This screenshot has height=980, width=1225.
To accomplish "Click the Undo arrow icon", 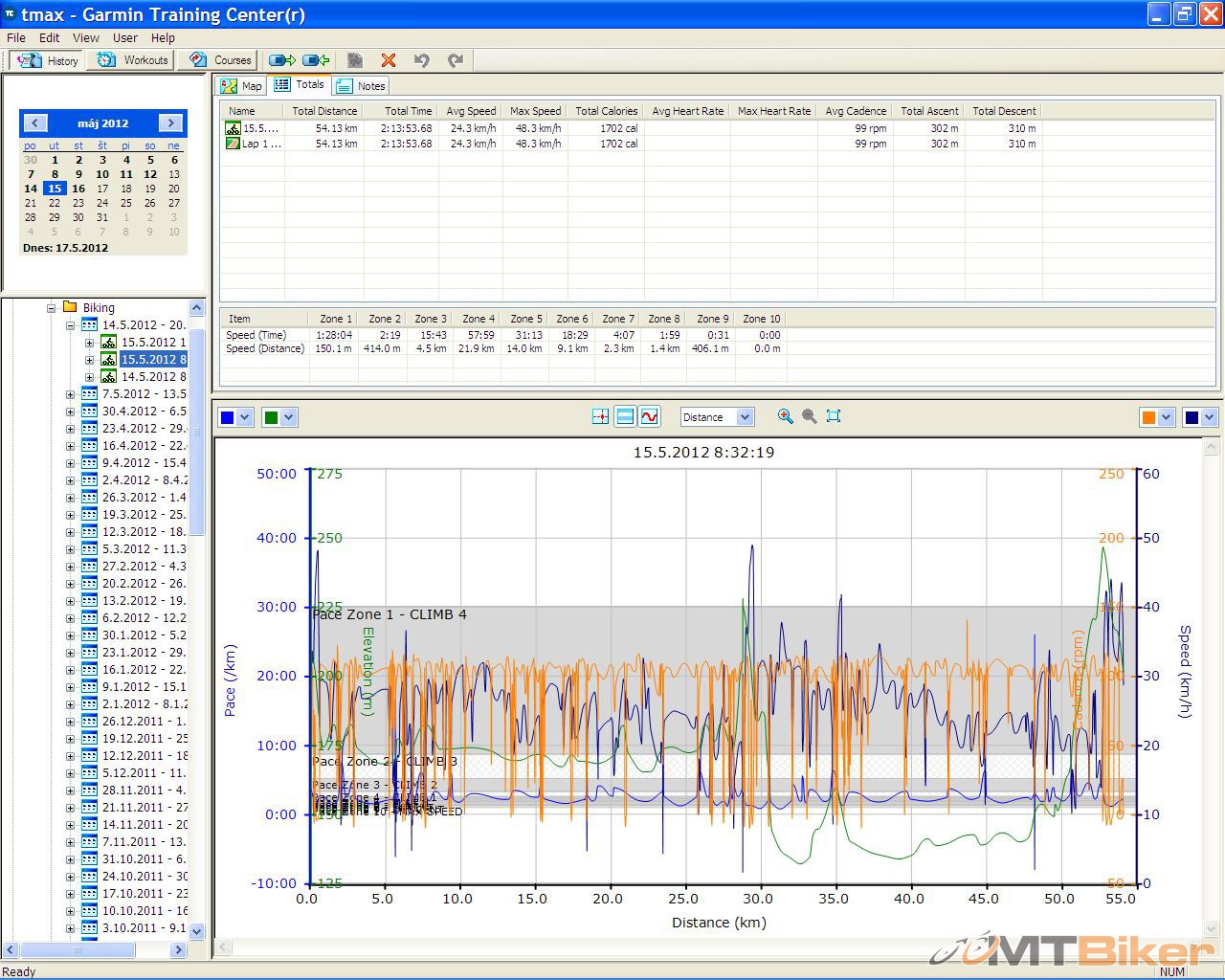I will point(421,60).
